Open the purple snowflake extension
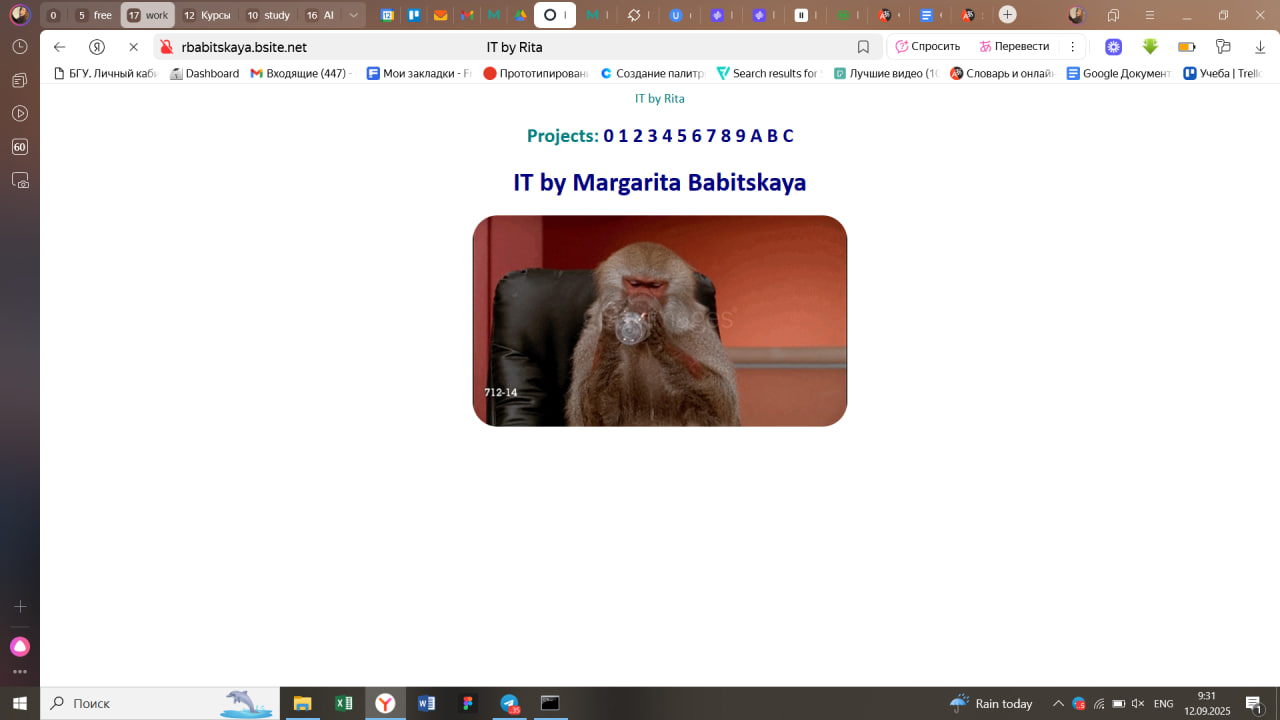Screen dimensions: 1280x720 click(1113, 46)
